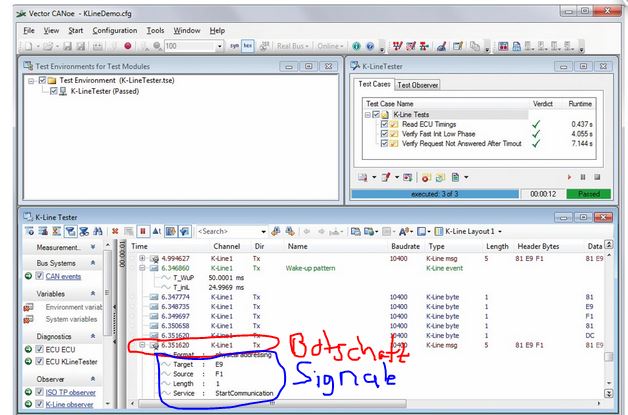The image size is (628, 415).
Task: Click the pause test button in K-LineTester
Action: point(583,177)
